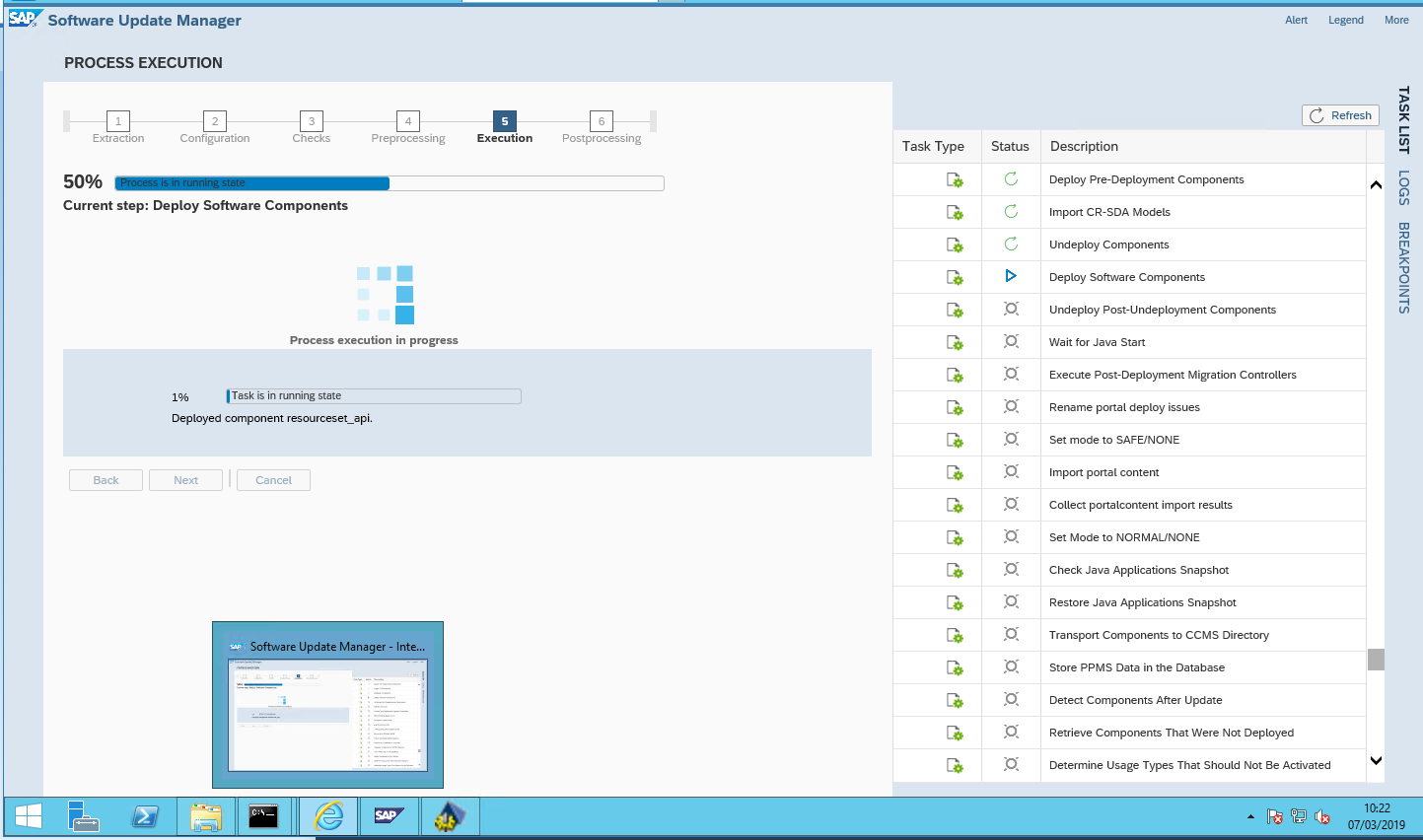Image resolution: width=1423 pixels, height=840 pixels.
Task: Click task type icon for Import portal content
Action: click(955, 473)
